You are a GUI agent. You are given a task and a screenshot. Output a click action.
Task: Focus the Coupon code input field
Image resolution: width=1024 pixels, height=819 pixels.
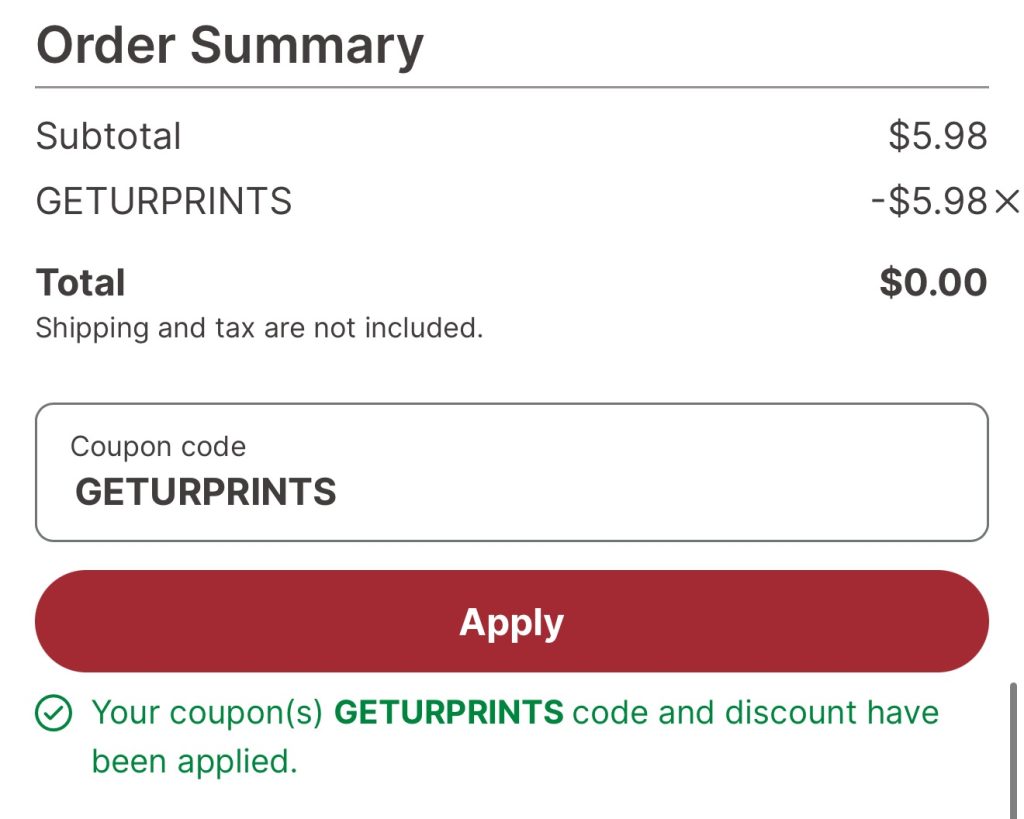pos(512,472)
